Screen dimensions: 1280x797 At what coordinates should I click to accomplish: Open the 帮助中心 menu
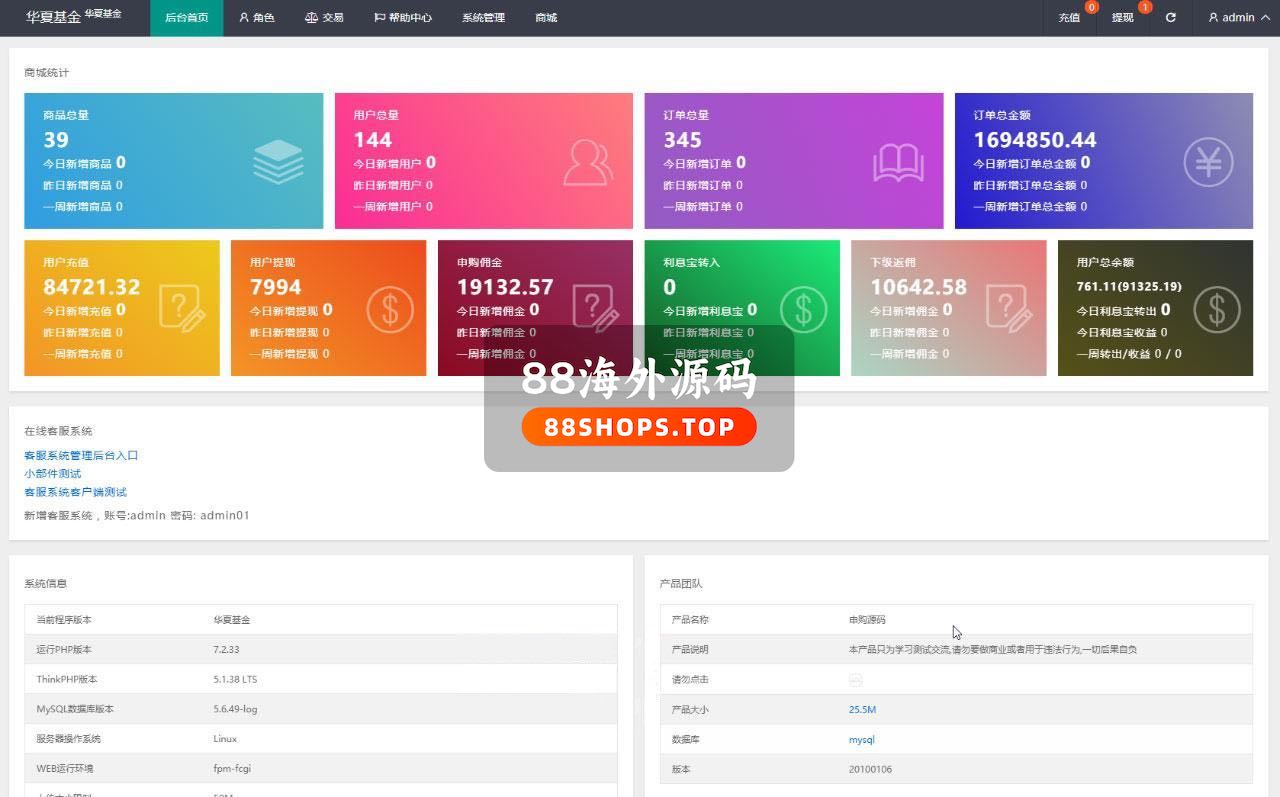(403, 17)
